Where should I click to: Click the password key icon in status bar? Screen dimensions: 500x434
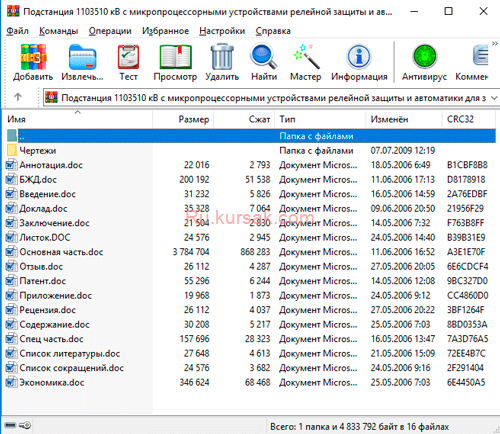[x=25, y=425]
